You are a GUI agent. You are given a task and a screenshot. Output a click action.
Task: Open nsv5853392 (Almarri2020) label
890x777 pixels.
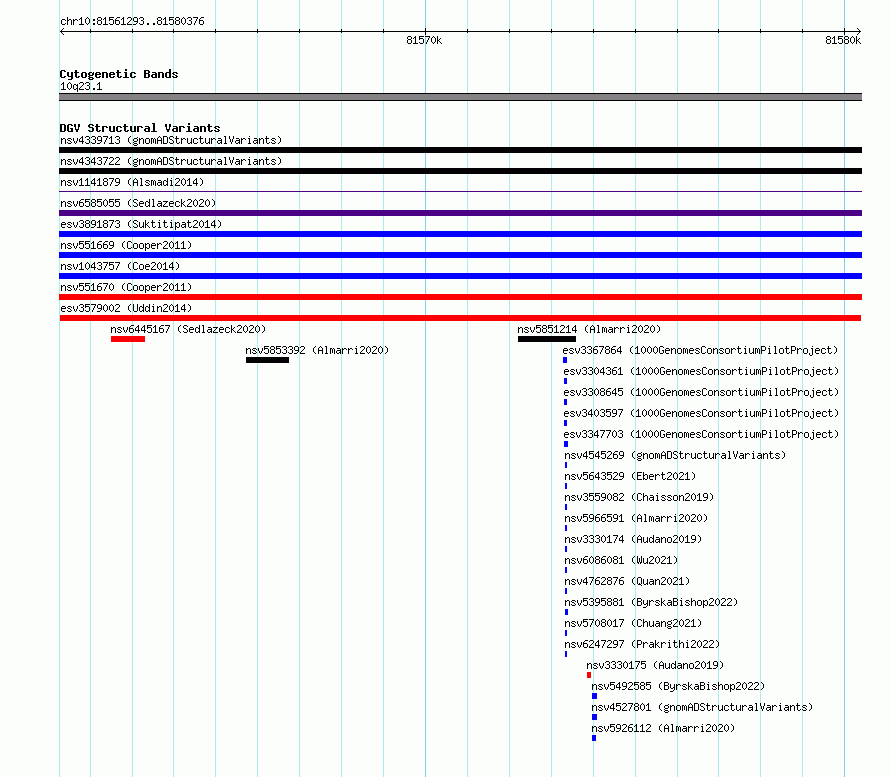(317, 350)
